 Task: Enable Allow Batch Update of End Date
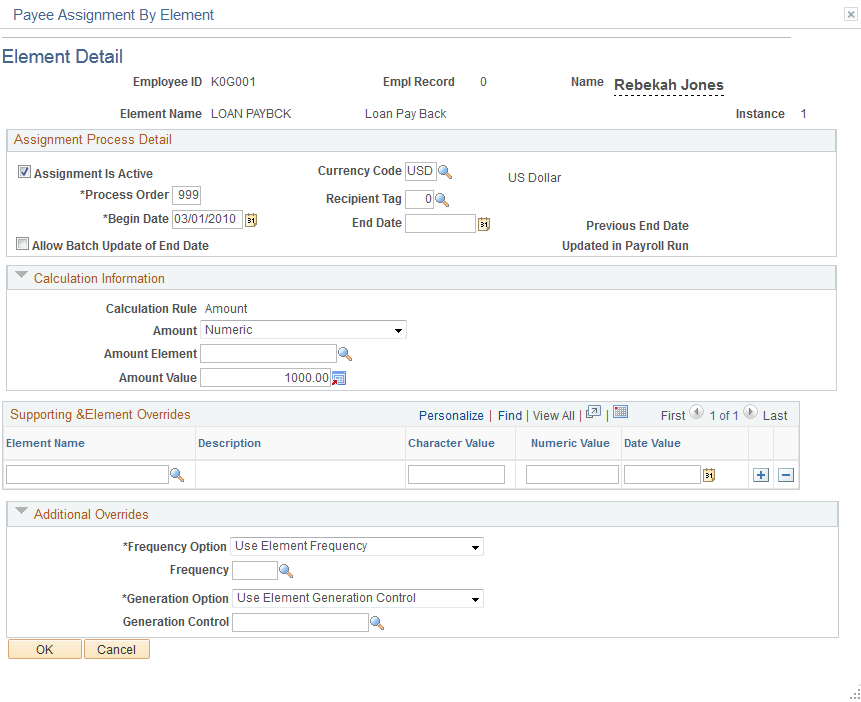(23, 244)
